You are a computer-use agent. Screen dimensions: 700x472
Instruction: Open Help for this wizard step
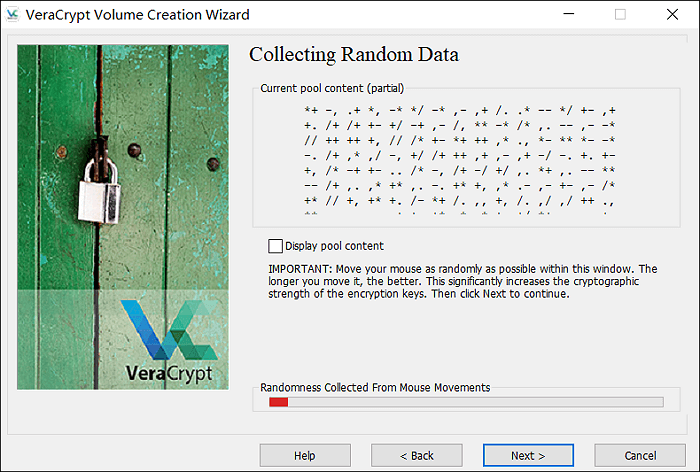click(305, 455)
